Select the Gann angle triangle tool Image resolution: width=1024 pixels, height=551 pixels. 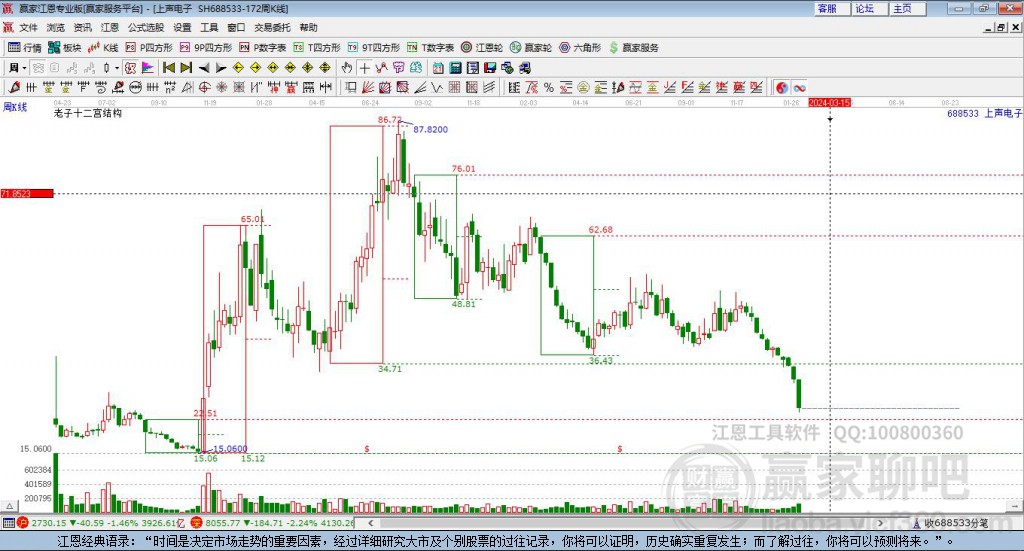[187, 87]
